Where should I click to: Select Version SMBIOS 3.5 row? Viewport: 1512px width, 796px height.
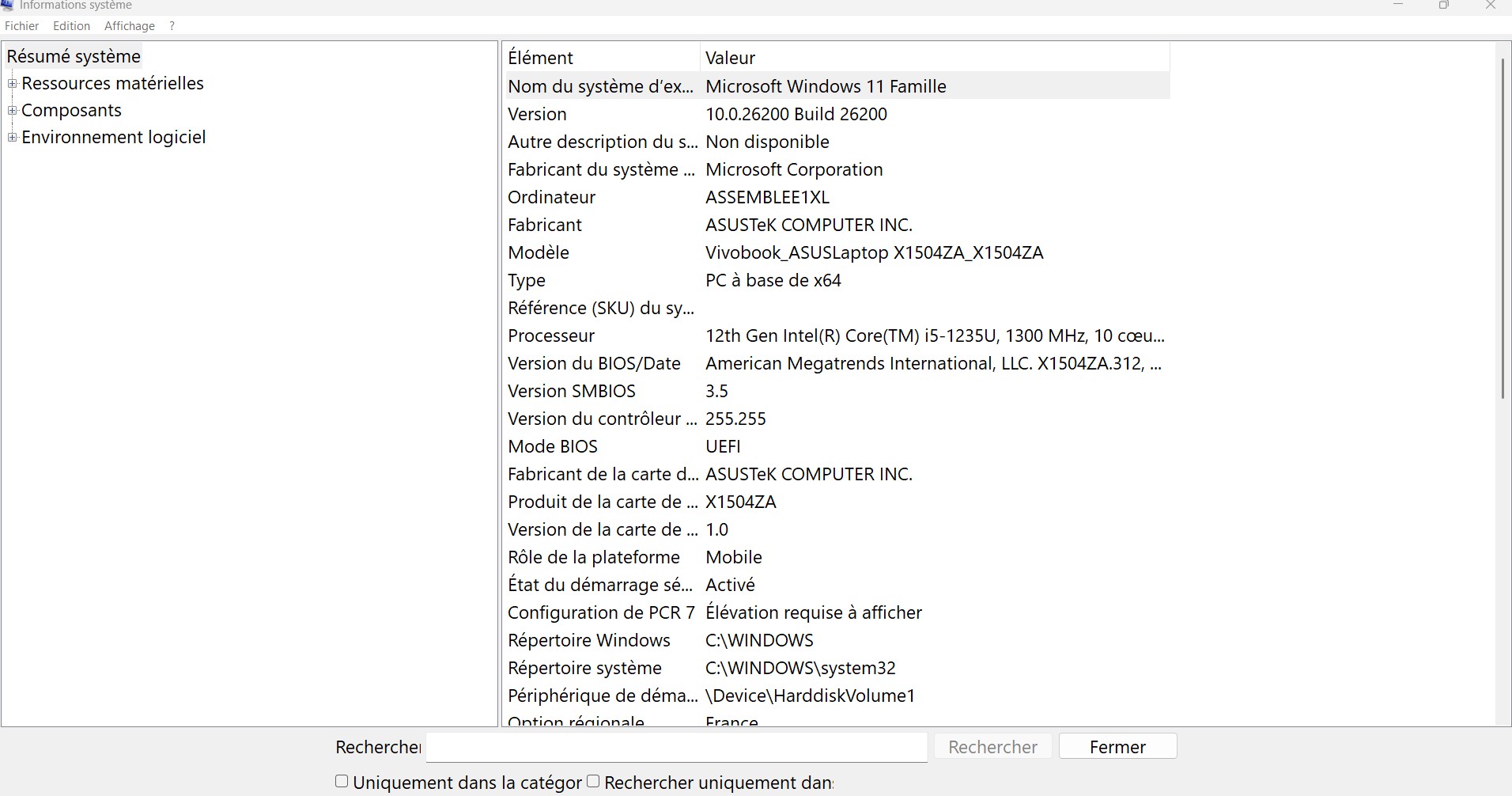click(837, 391)
